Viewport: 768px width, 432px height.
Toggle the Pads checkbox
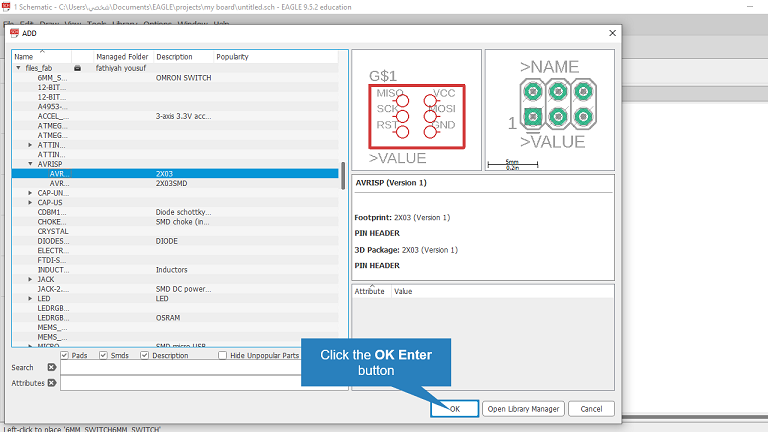[65, 355]
